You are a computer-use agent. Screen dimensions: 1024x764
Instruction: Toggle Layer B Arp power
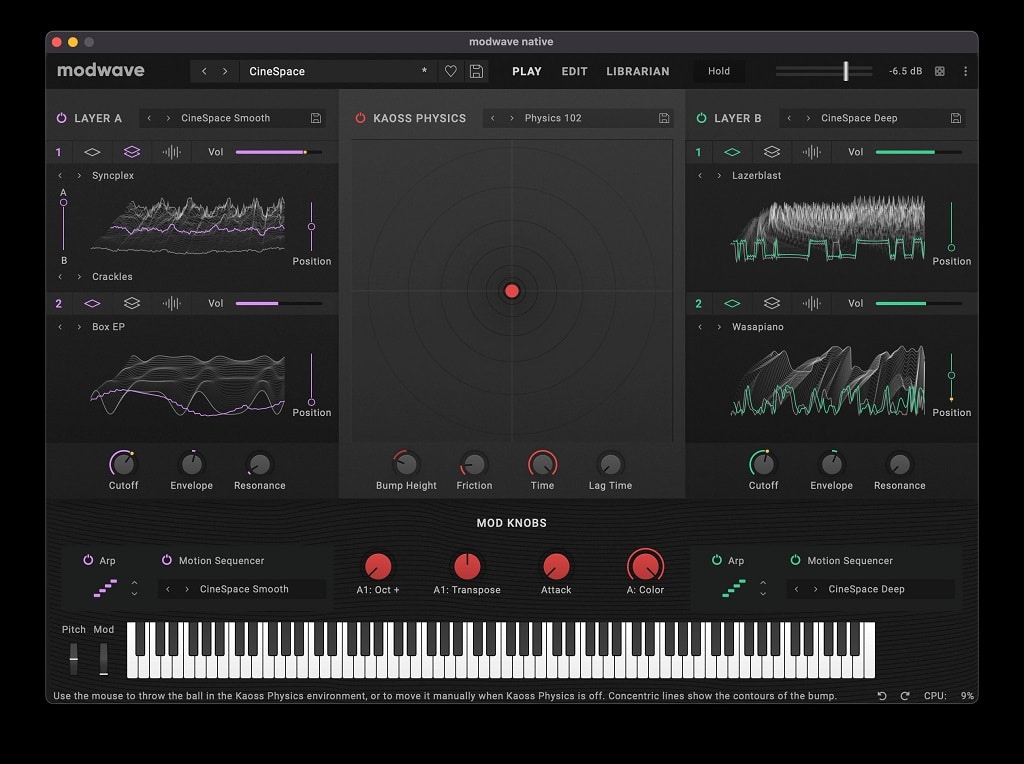coord(716,560)
